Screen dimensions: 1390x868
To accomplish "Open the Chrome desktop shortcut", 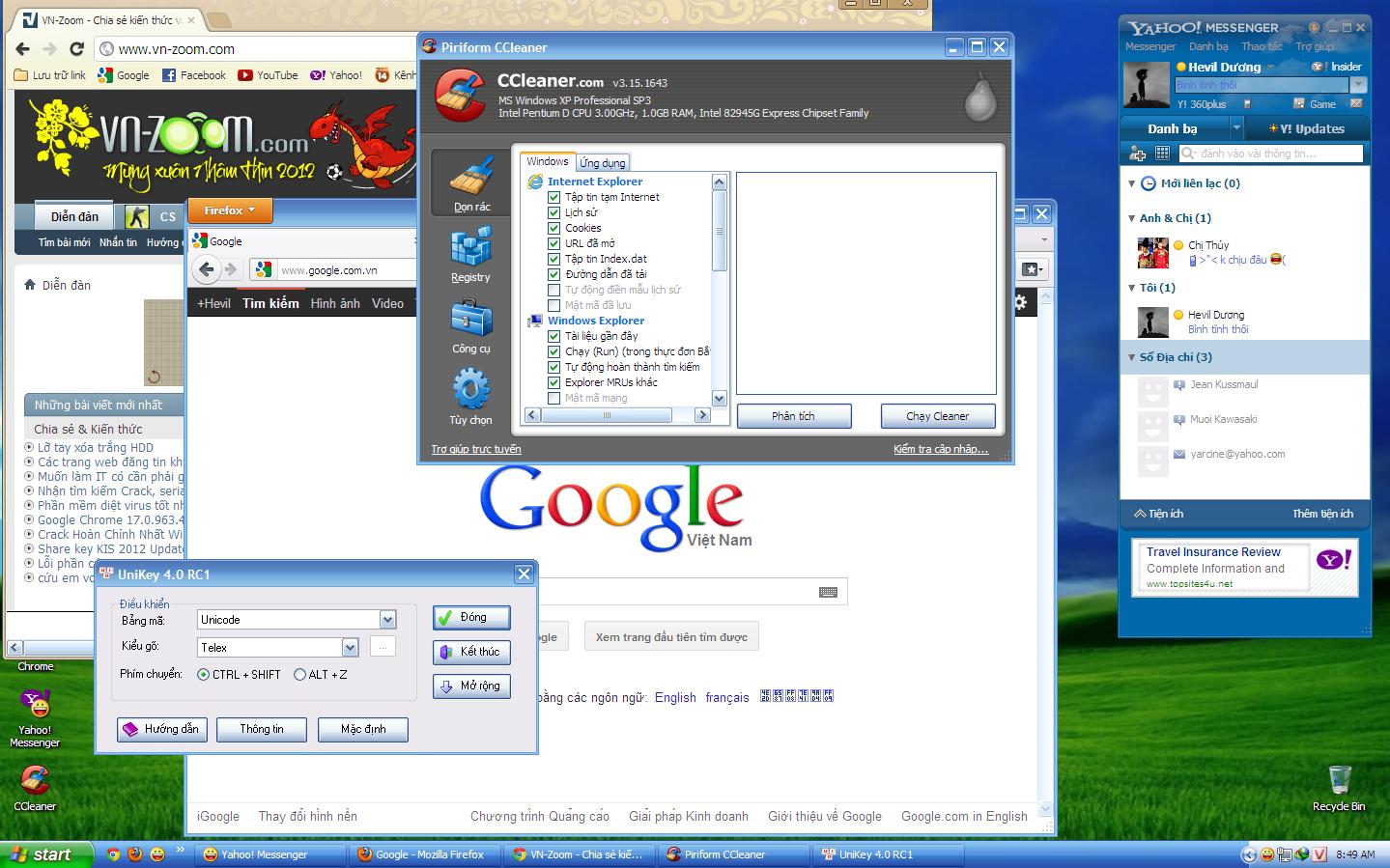I will pyautogui.click(x=36, y=666).
